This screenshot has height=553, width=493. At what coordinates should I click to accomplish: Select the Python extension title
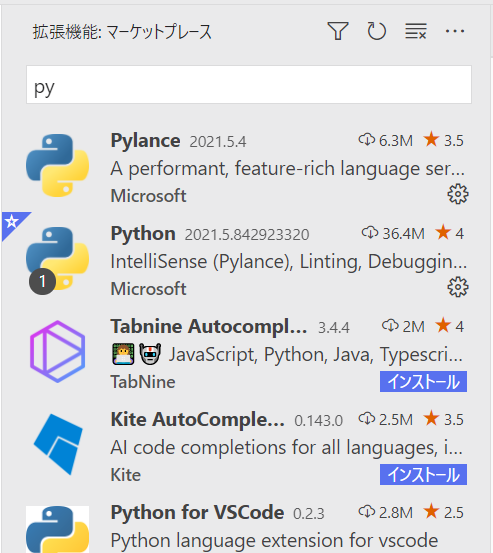click(x=143, y=233)
